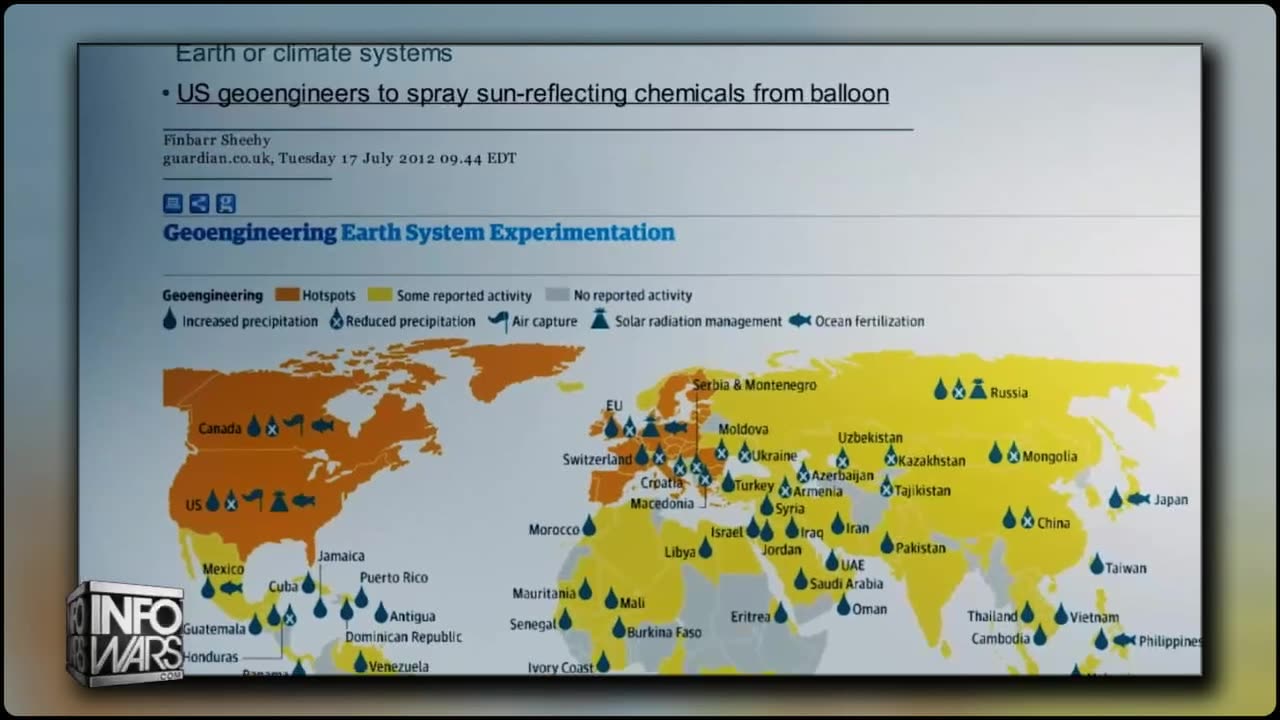This screenshot has height=720, width=1280.
Task: Click Tajikistan's reduced precipitation icon
Action: [x=886, y=486]
